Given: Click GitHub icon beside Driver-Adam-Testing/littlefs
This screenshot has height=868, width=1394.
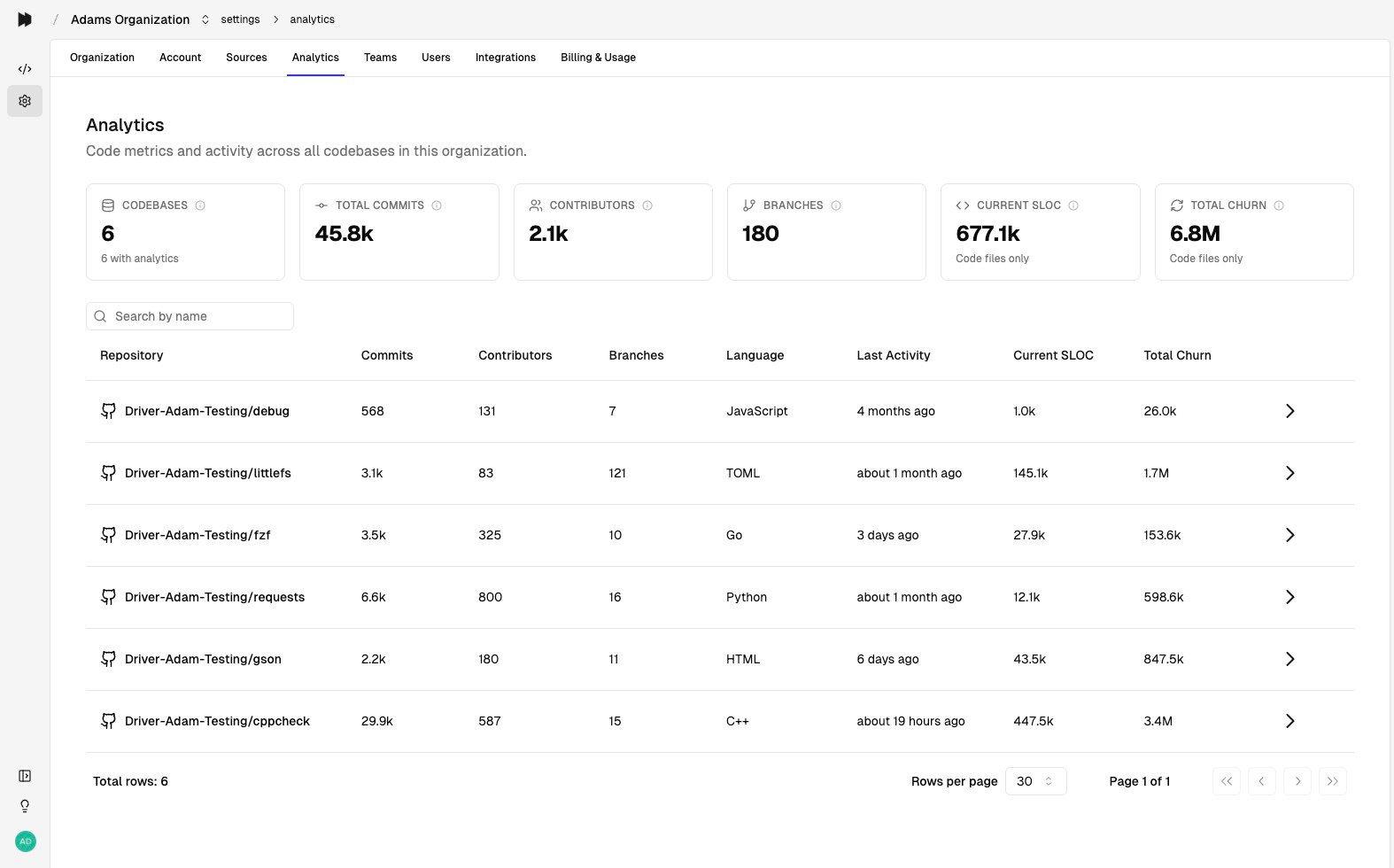Looking at the screenshot, I should point(108,473).
